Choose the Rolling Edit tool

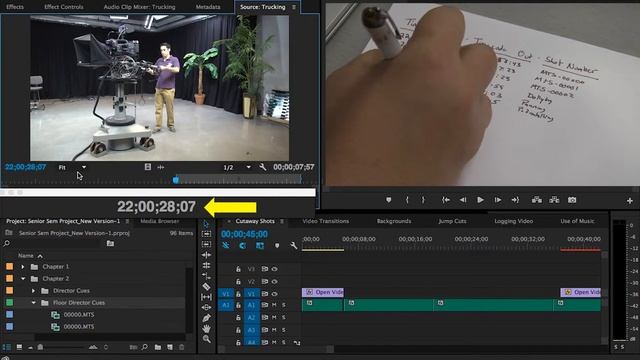pyautogui.click(x=206, y=266)
